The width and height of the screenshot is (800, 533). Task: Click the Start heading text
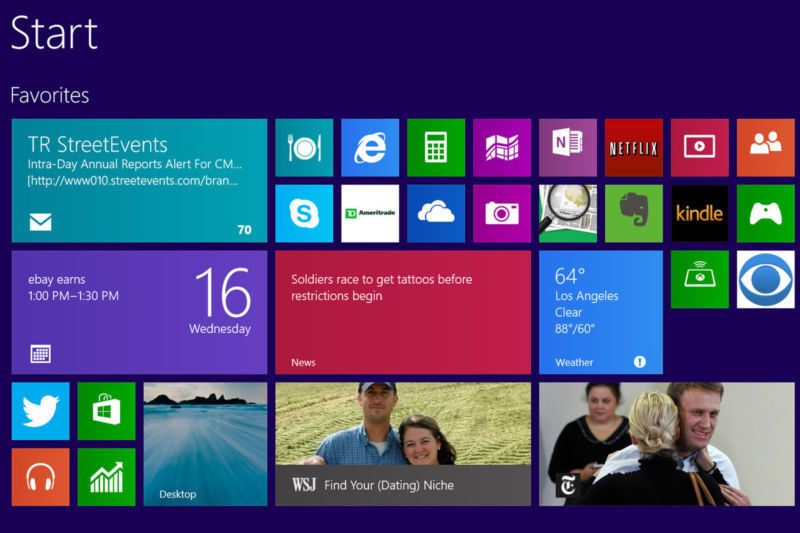(x=54, y=33)
